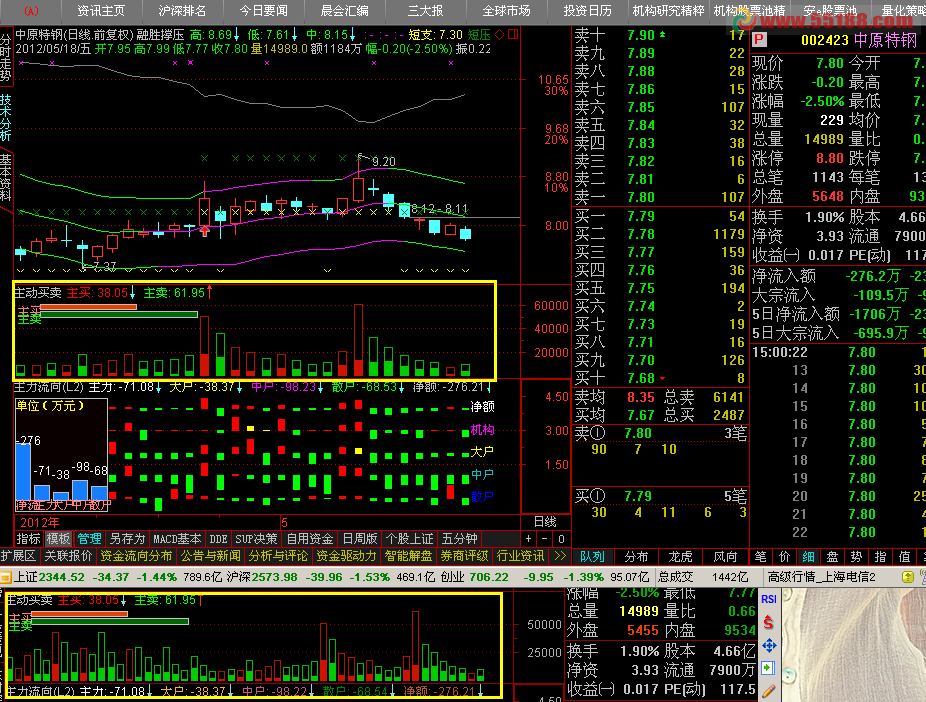Image resolution: width=926 pixels, height=702 pixels.
Task: Switch to the 分时走势 side tab
Action: 6,57
